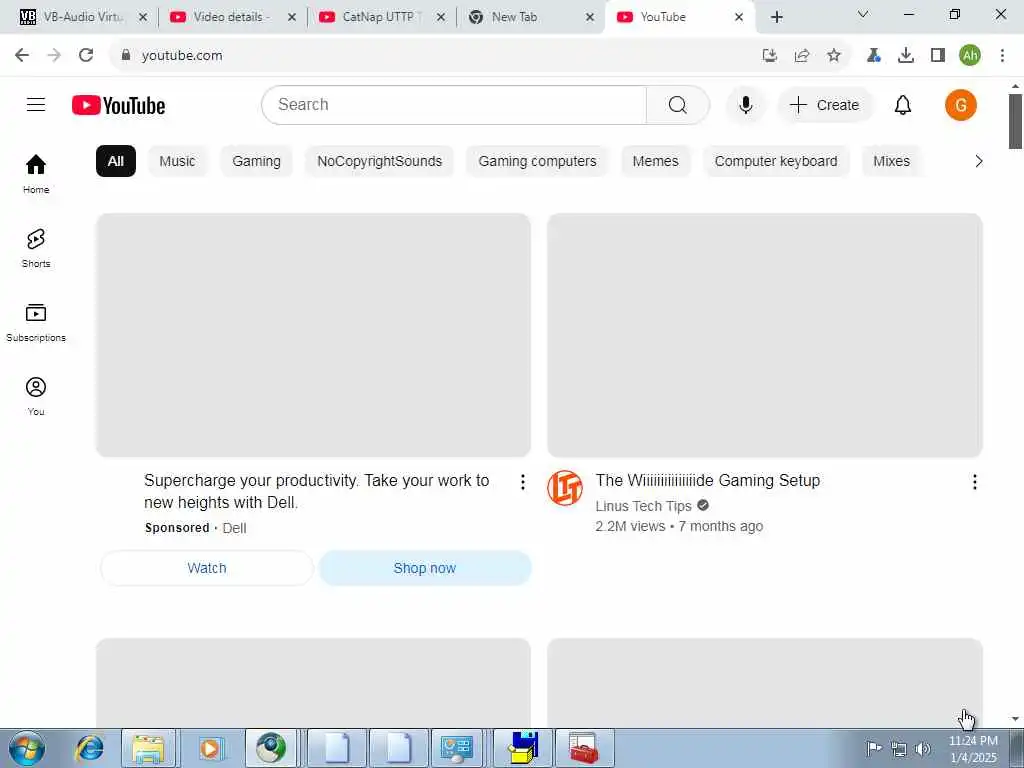Click the volume speaker tray icon

click(923, 748)
